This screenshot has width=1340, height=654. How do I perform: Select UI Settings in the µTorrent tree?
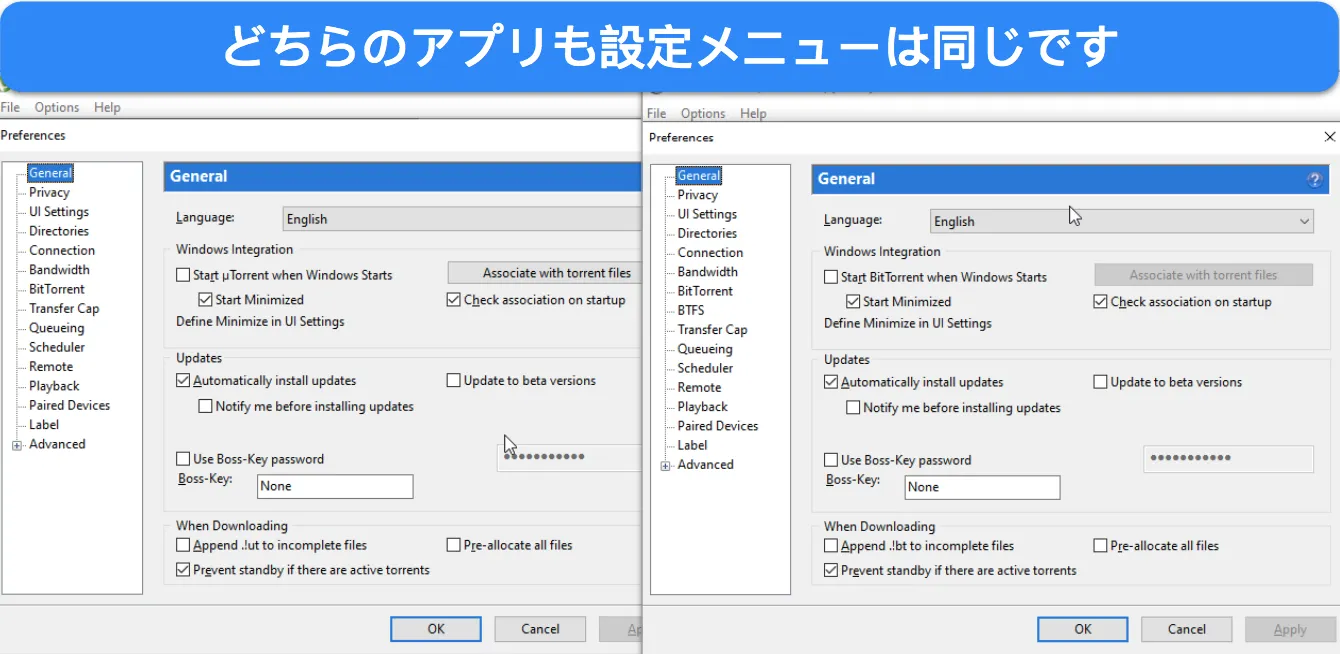pos(59,212)
